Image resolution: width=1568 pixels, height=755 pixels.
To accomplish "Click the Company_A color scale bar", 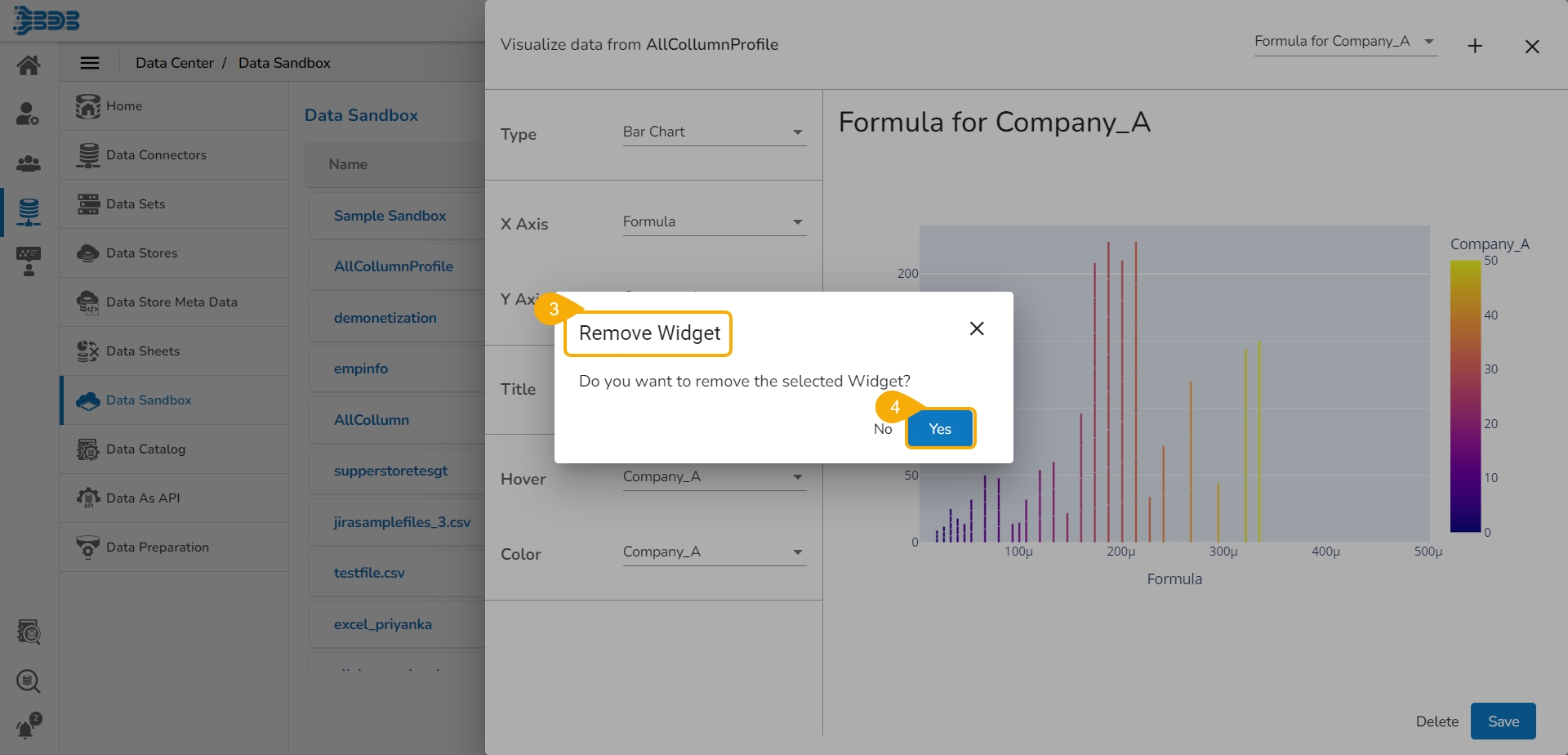I will pyautogui.click(x=1465, y=396).
